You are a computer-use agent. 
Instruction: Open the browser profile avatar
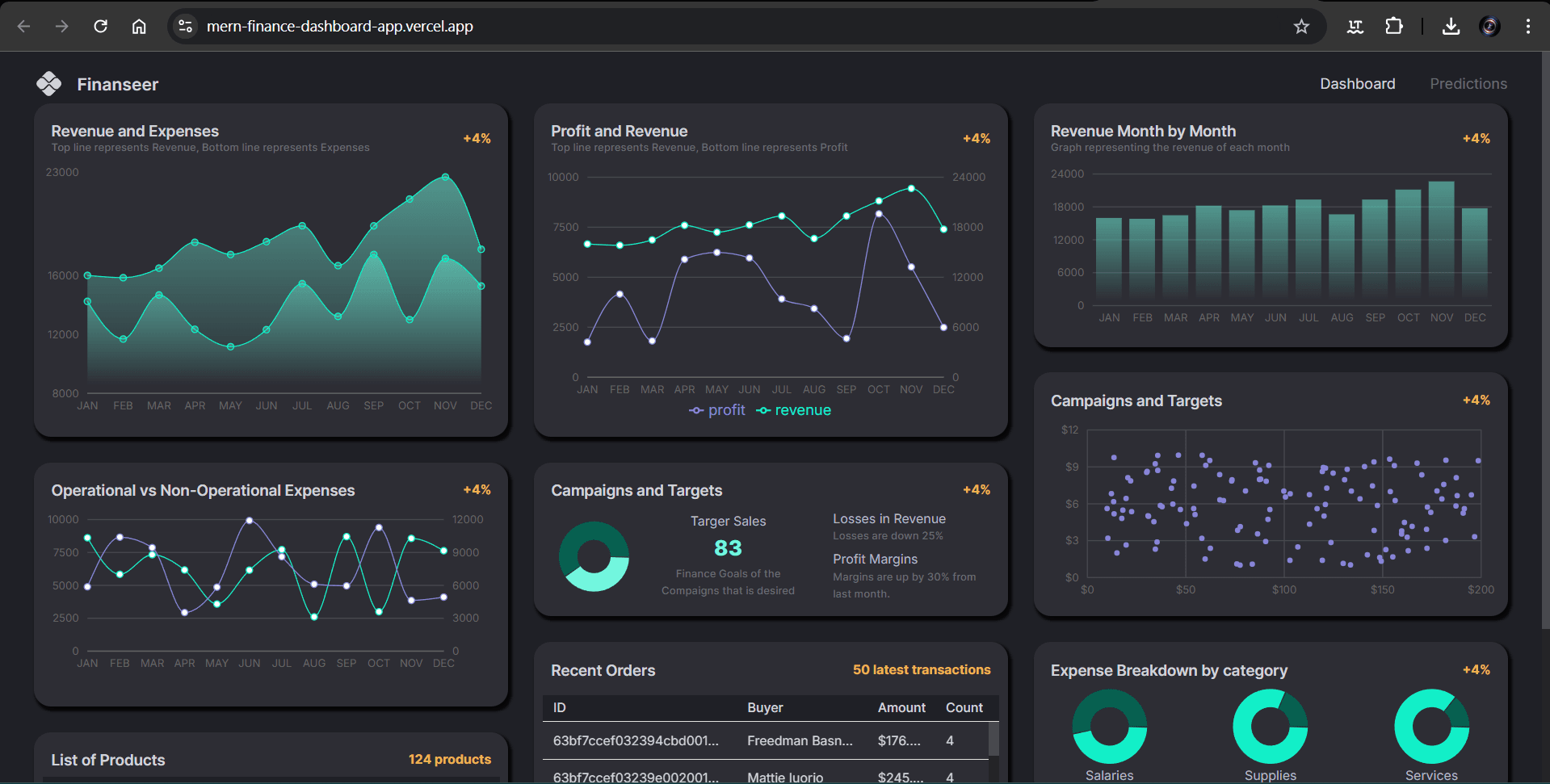[1489, 26]
